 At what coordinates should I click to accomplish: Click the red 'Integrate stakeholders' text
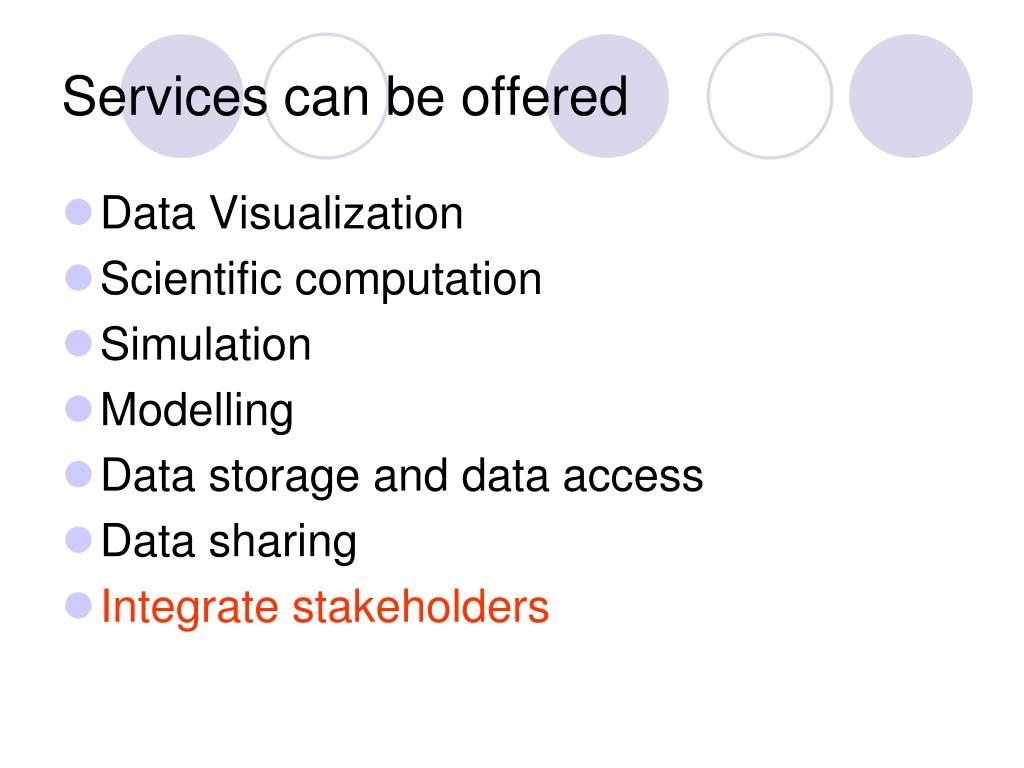click(x=325, y=607)
